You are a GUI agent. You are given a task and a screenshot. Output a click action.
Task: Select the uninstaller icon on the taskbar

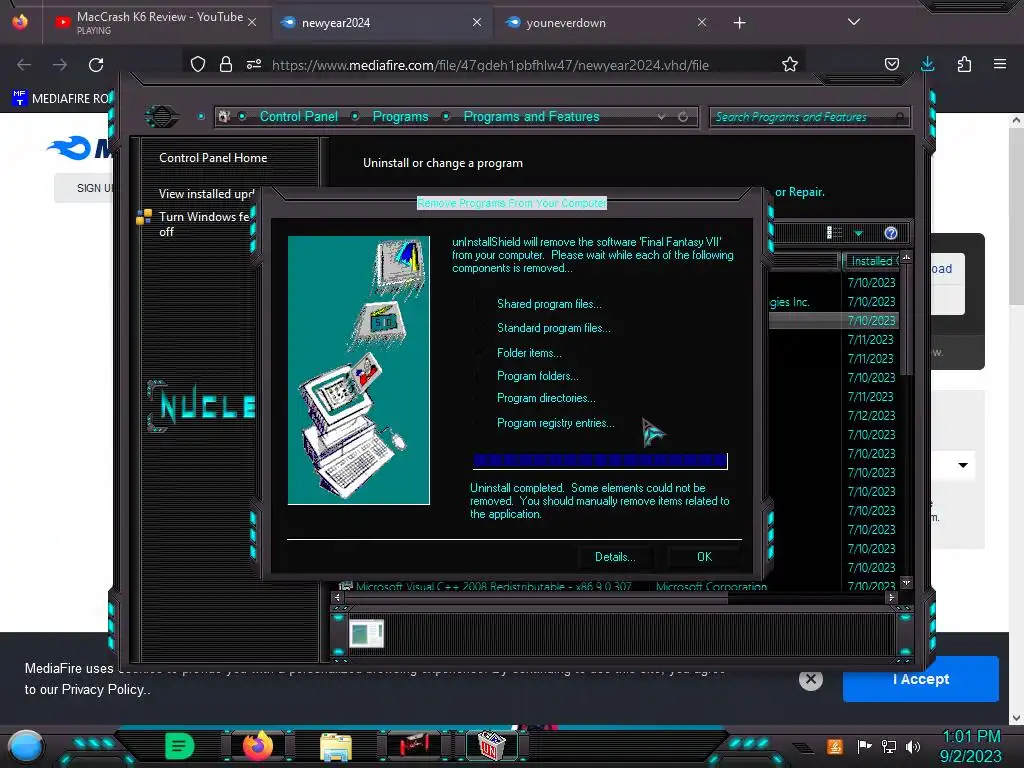pos(490,746)
